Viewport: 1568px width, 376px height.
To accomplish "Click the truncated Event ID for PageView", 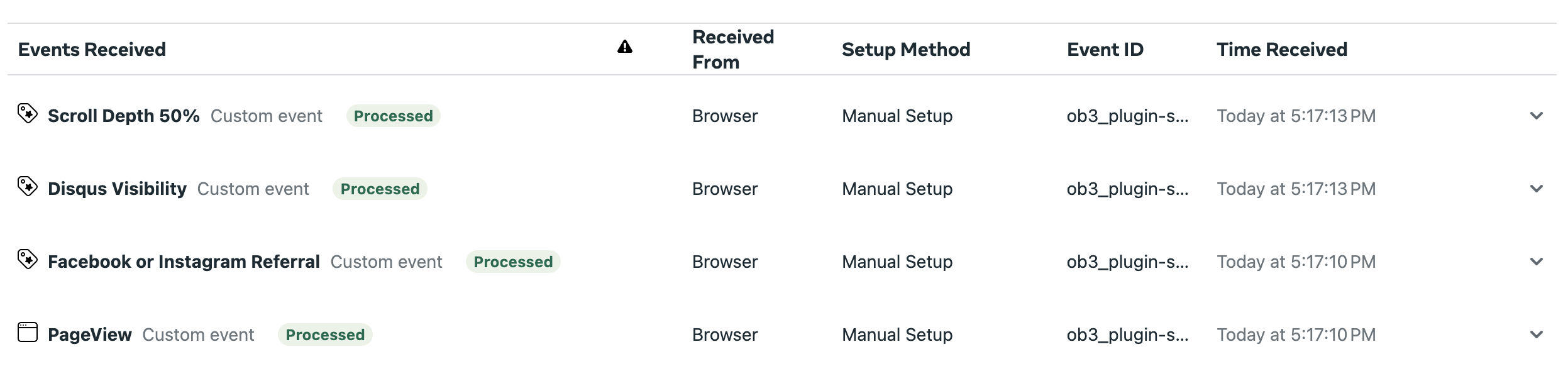I will 1128,335.
